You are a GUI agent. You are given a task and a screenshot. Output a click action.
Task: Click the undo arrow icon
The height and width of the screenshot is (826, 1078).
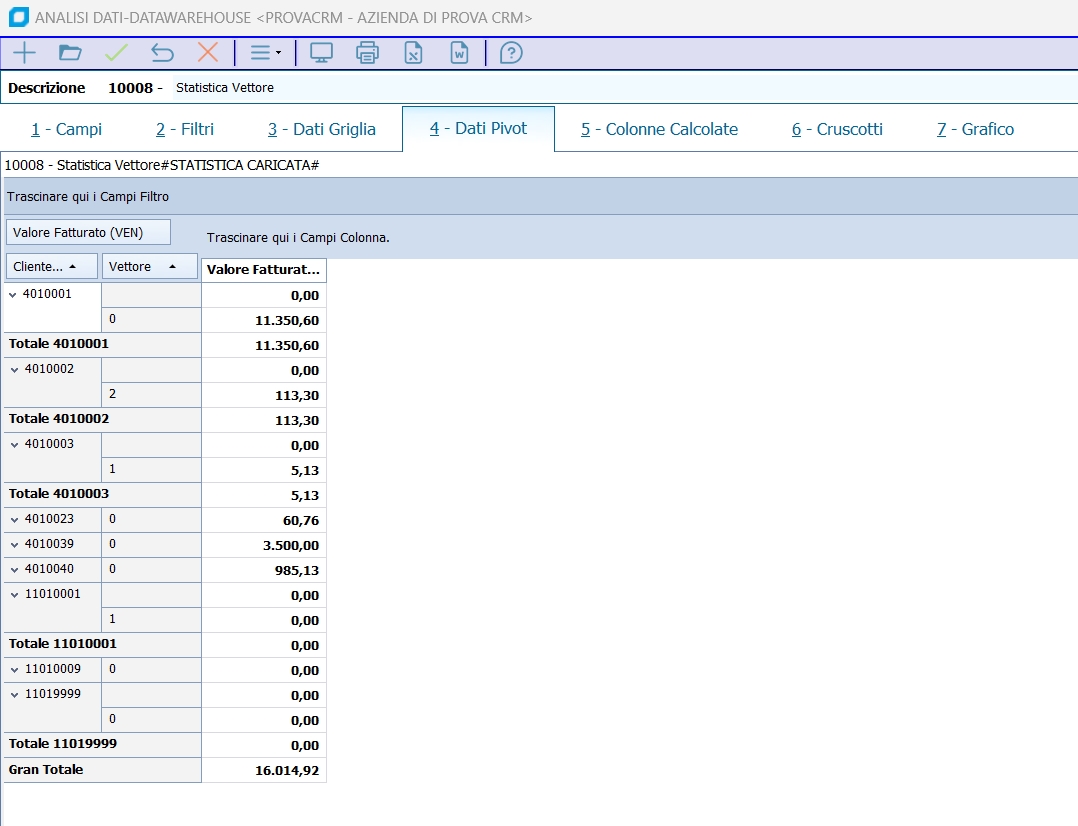tap(162, 53)
